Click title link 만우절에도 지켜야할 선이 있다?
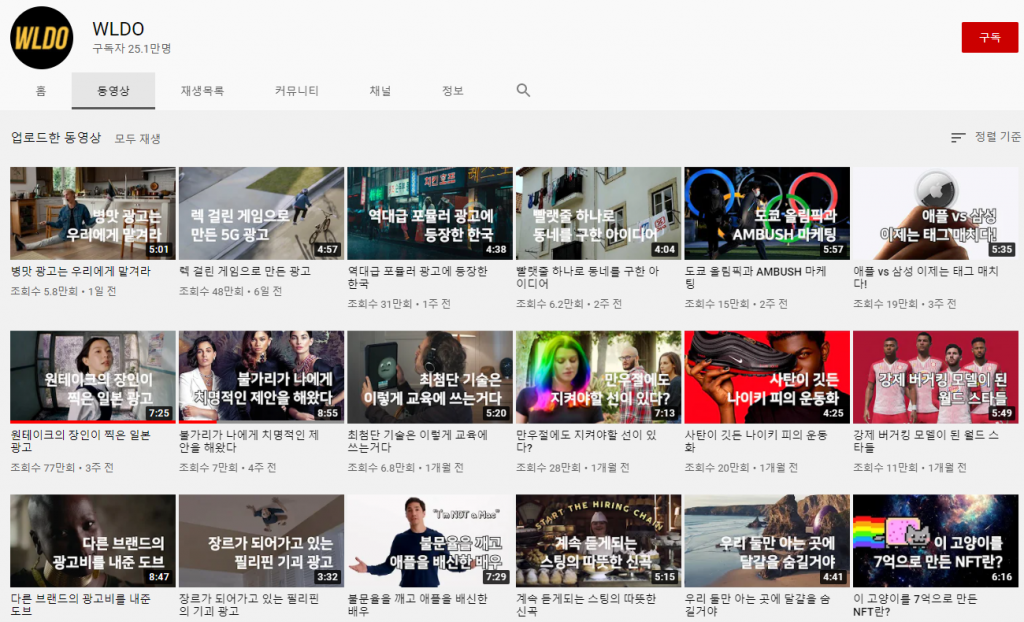 (x=586, y=441)
